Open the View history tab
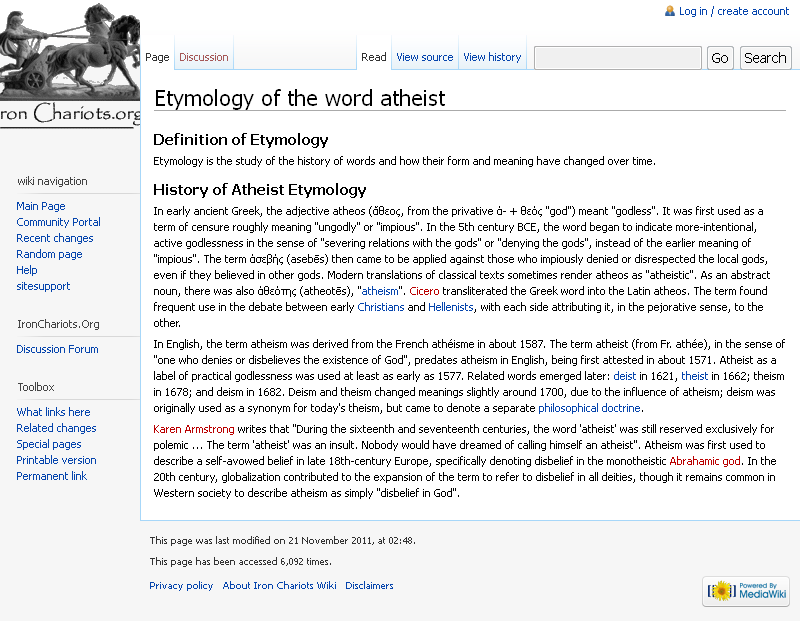Image resolution: width=800 pixels, height=621 pixels. click(492, 57)
